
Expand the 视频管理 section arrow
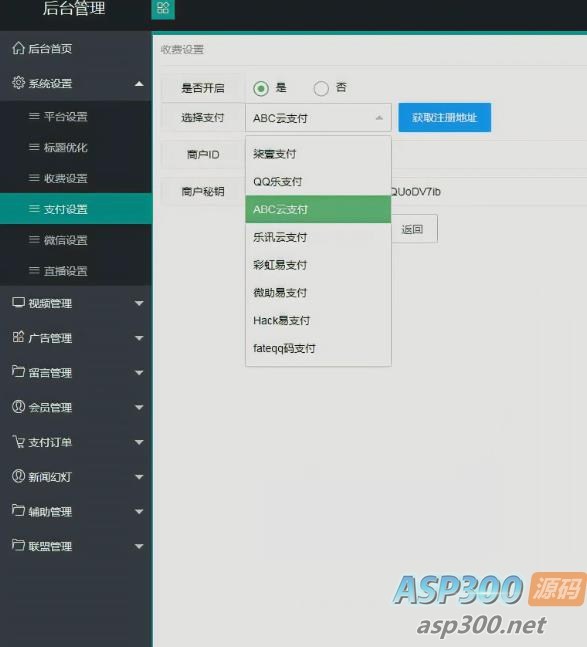pyautogui.click(x=139, y=303)
